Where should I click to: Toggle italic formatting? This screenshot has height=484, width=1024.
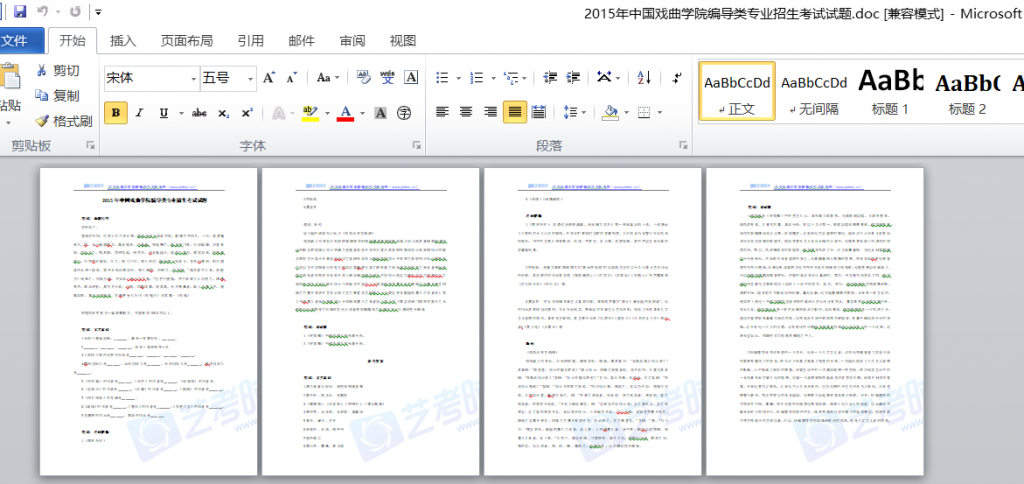tap(141, 113)
